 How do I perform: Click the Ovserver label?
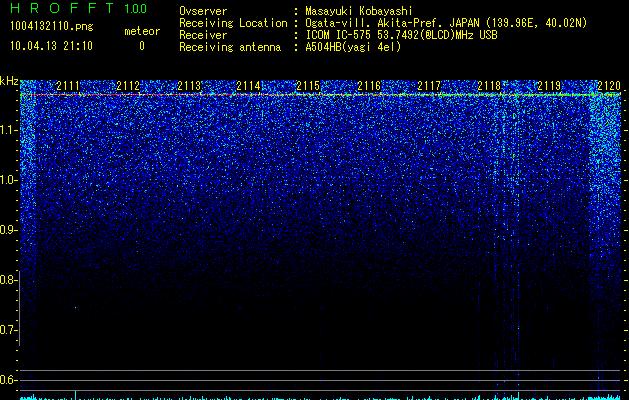[203, 11]
